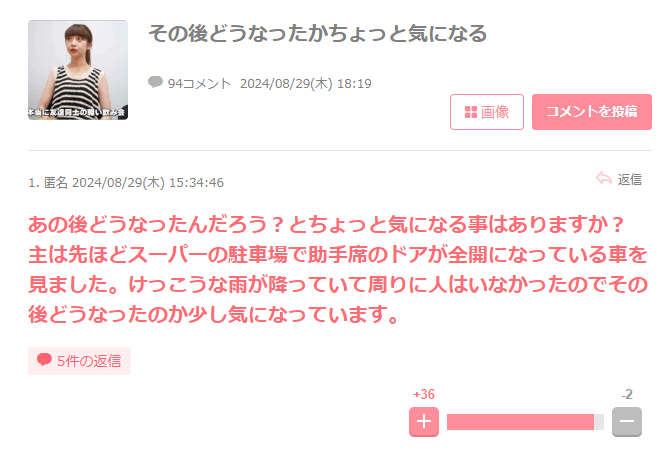Expand the 5件の返信 replies list

click(79, 361)
